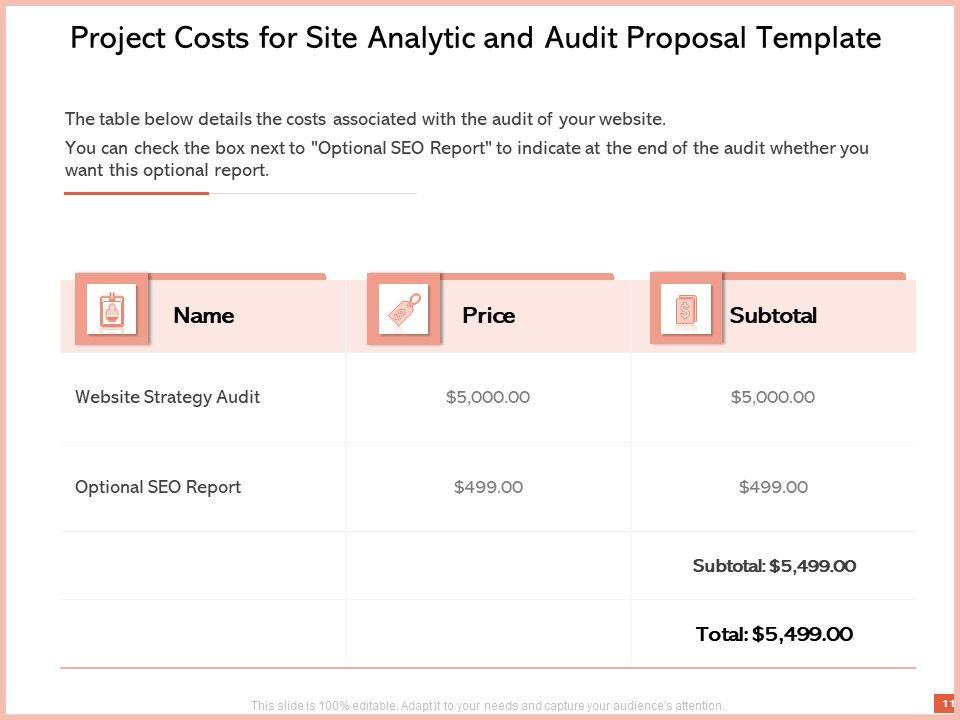Click the slide number 11 badge

pos(946,704)
